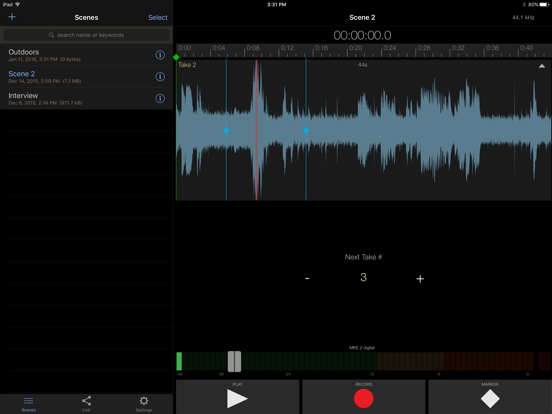Click the MKE 2 digital input label
The image size is (552, 414).
362,348
